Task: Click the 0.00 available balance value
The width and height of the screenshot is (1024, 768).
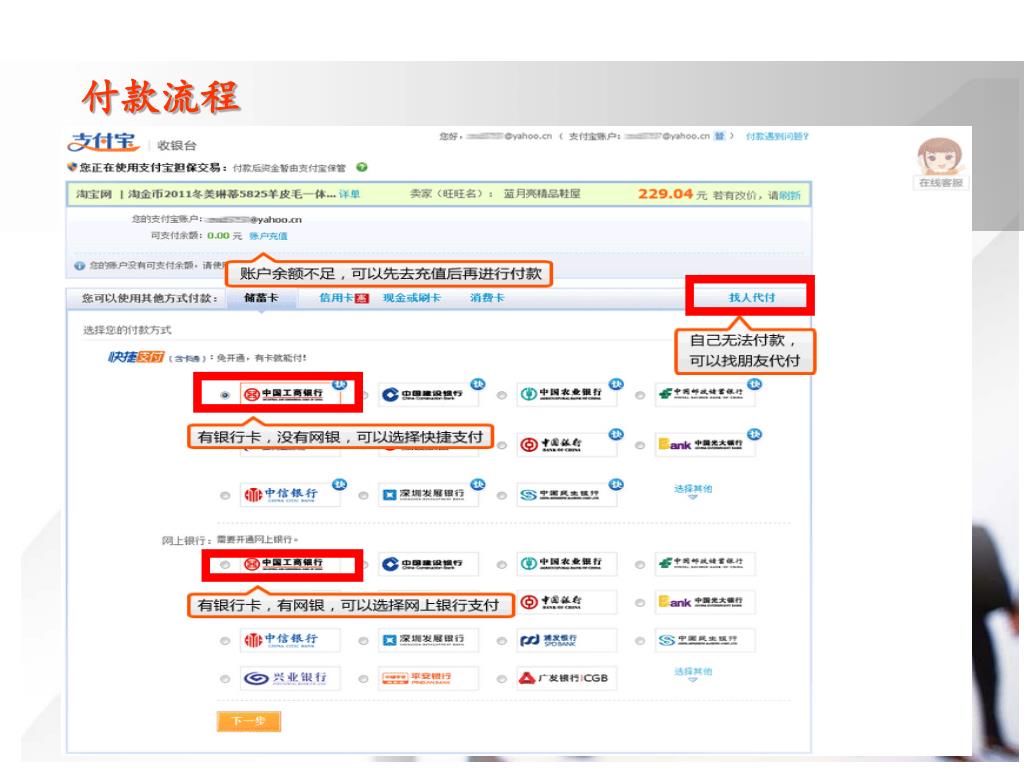Action: click(x=218, y=236)
